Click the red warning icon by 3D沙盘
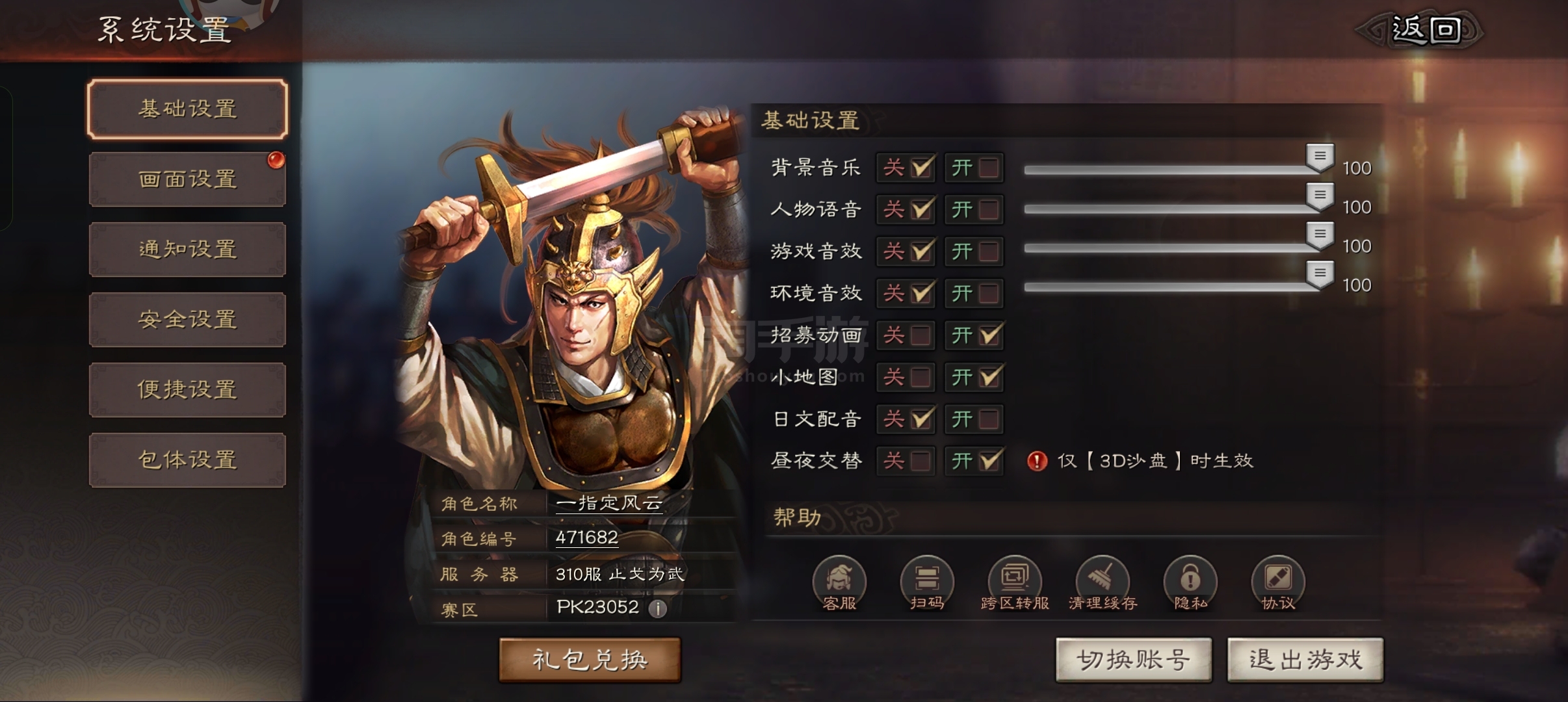This screenshot has width=1568, height=702. [1037, 461]
